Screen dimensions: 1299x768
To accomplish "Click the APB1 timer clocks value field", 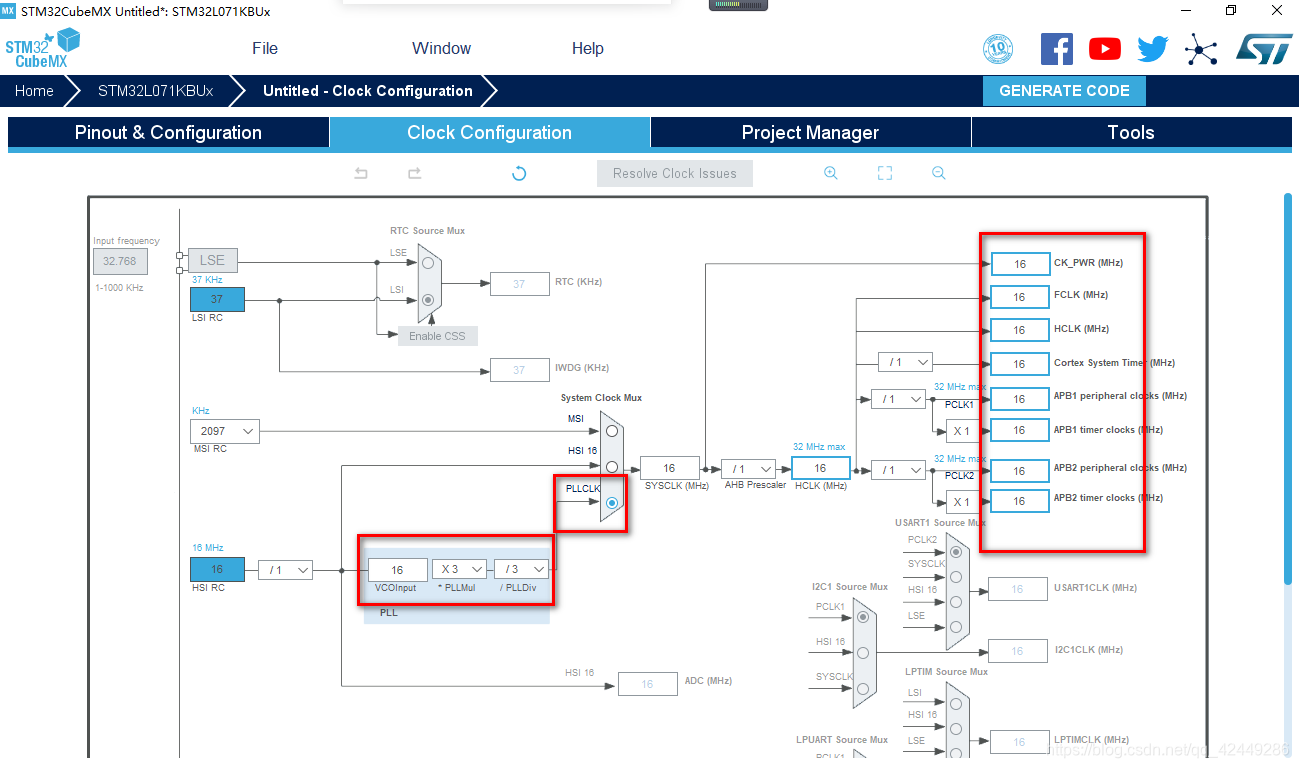I will (x=1020, y=430).
